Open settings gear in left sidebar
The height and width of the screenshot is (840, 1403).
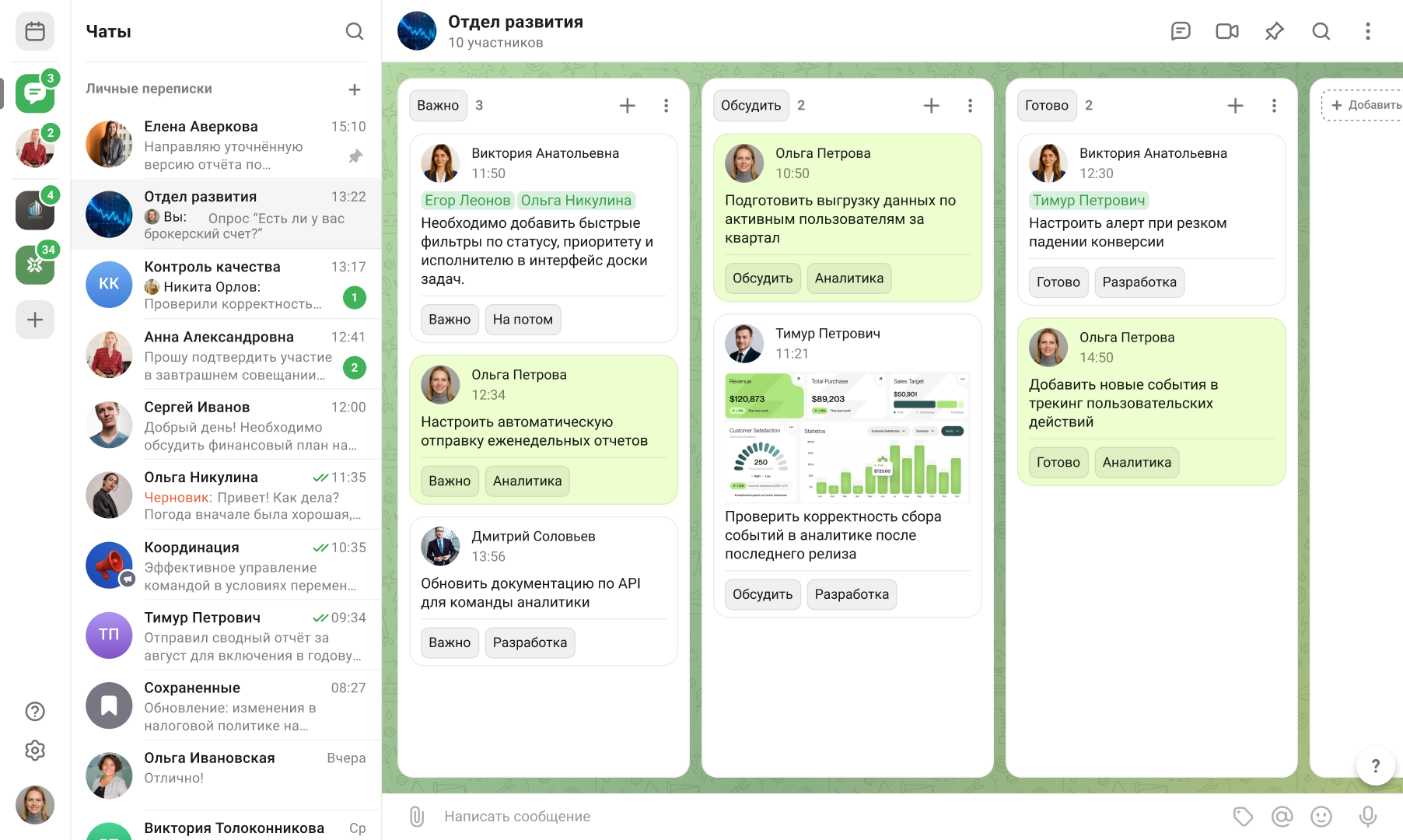pos(35,751)
